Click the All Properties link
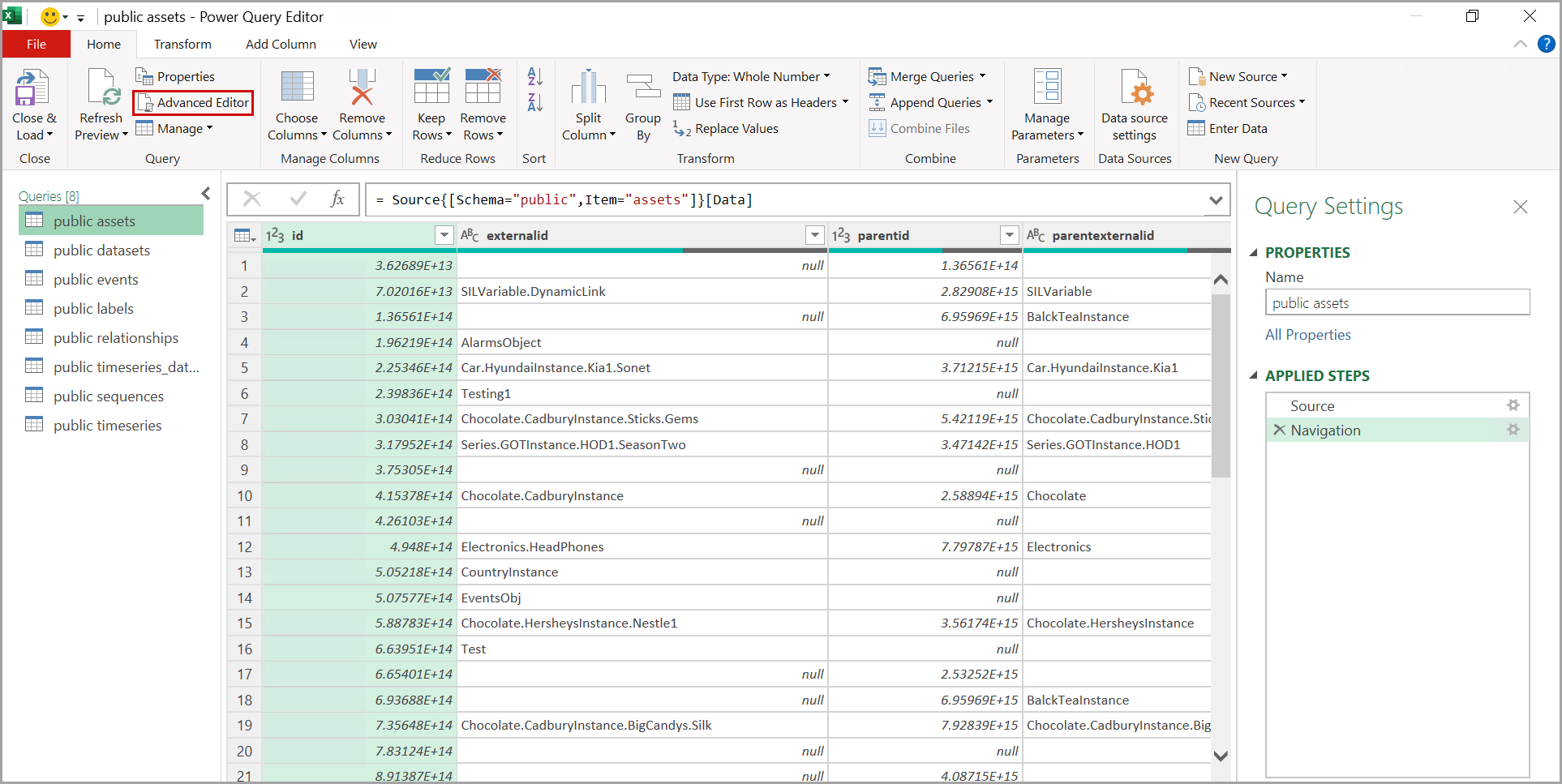Viewport: 1562px width, 784px height. 1307,335
